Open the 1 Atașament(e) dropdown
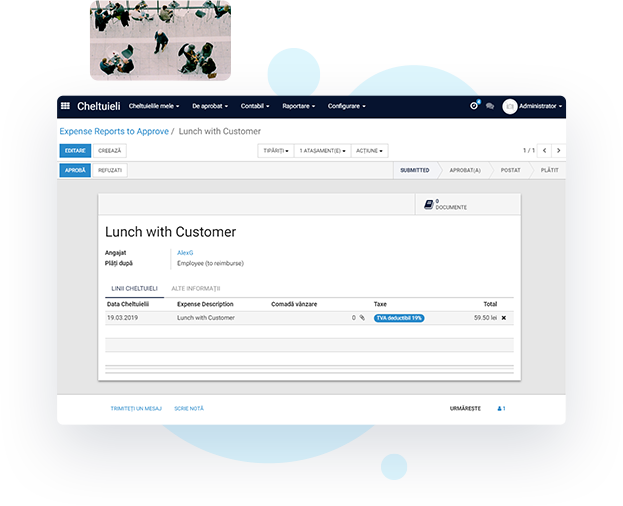This screenshot has height=506, width=623. pos(323,151)
